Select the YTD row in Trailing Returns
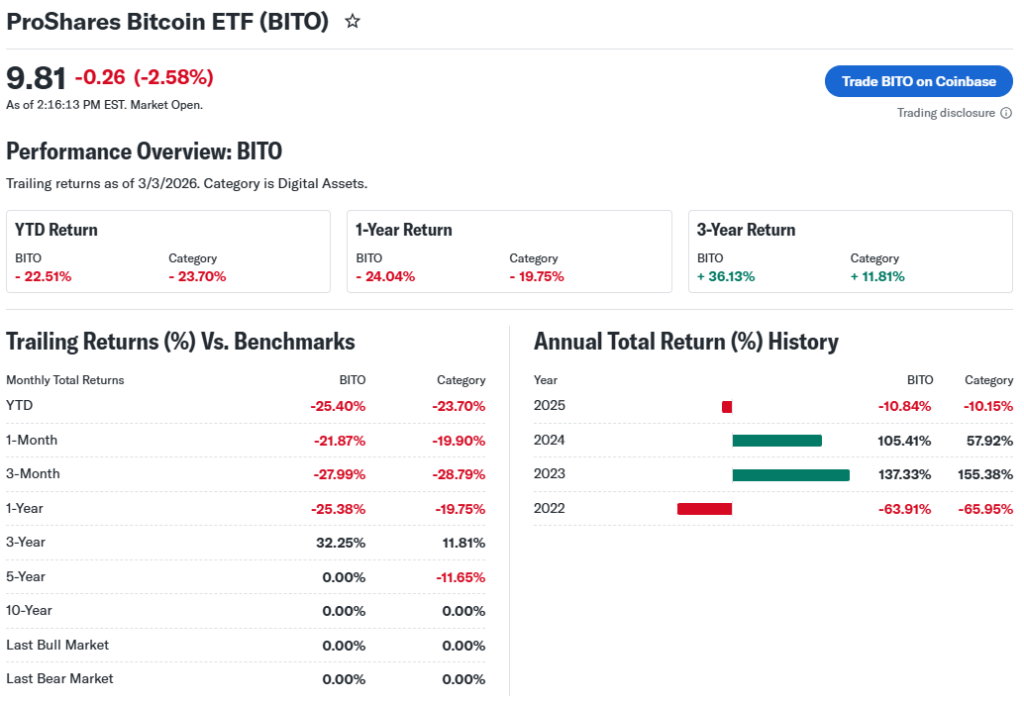Image resolution: width=1024 pixels, height=705 pixels. [246, 406]
